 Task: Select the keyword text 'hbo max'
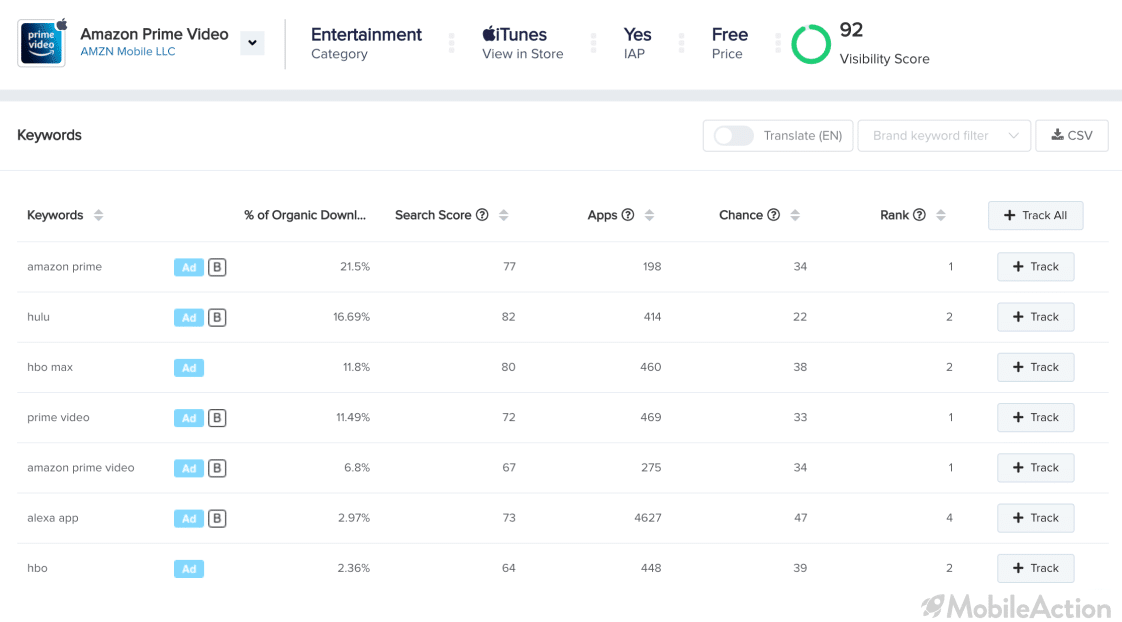tap(50, 367)
